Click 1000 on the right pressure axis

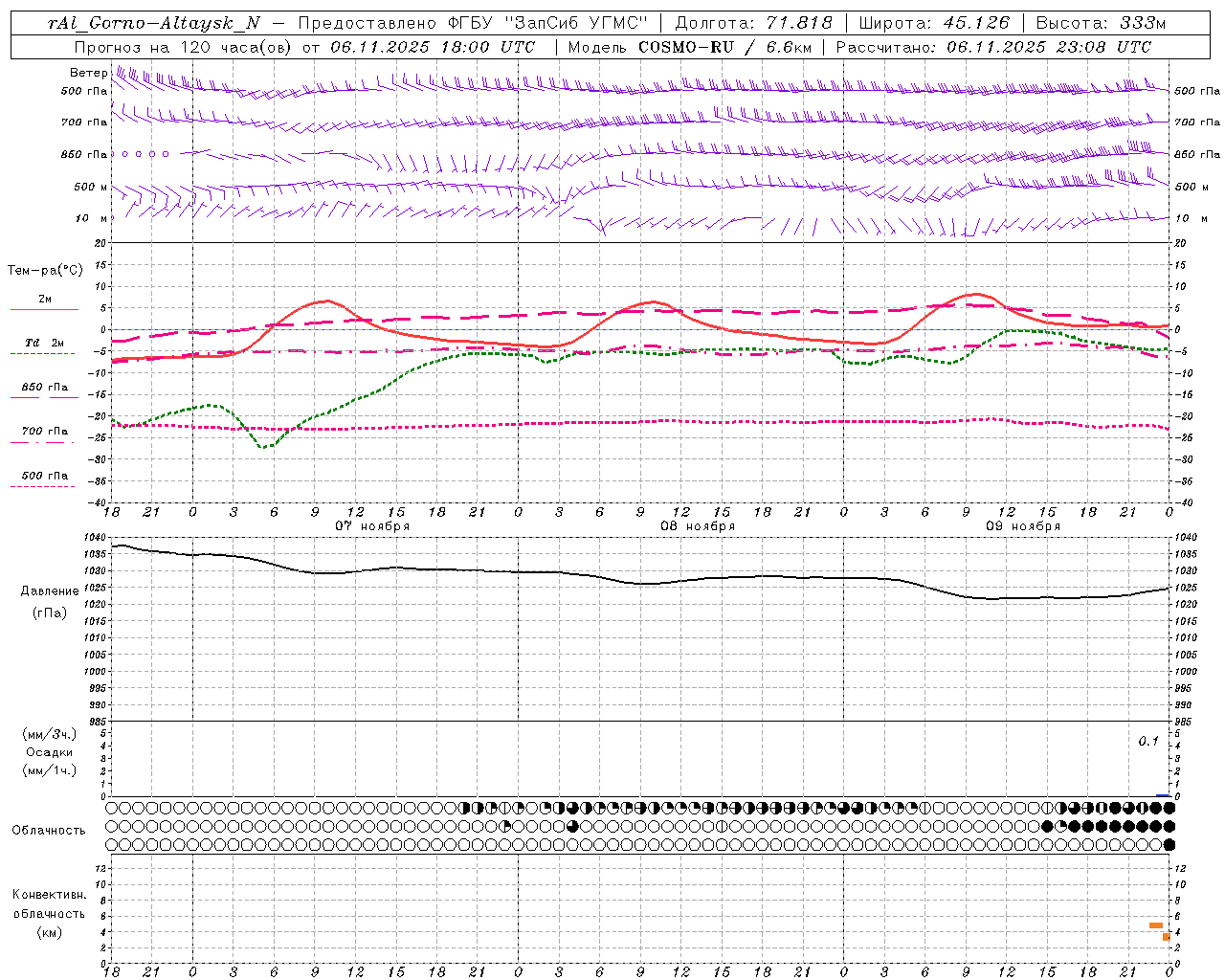click(x=1186, y=672)
